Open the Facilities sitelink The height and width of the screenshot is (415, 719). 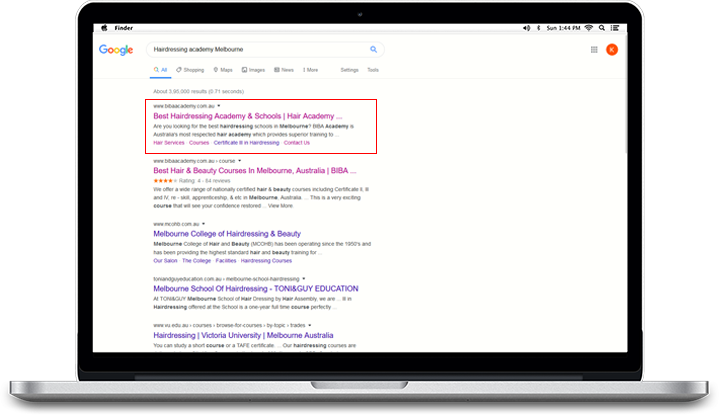click(226, 260)
